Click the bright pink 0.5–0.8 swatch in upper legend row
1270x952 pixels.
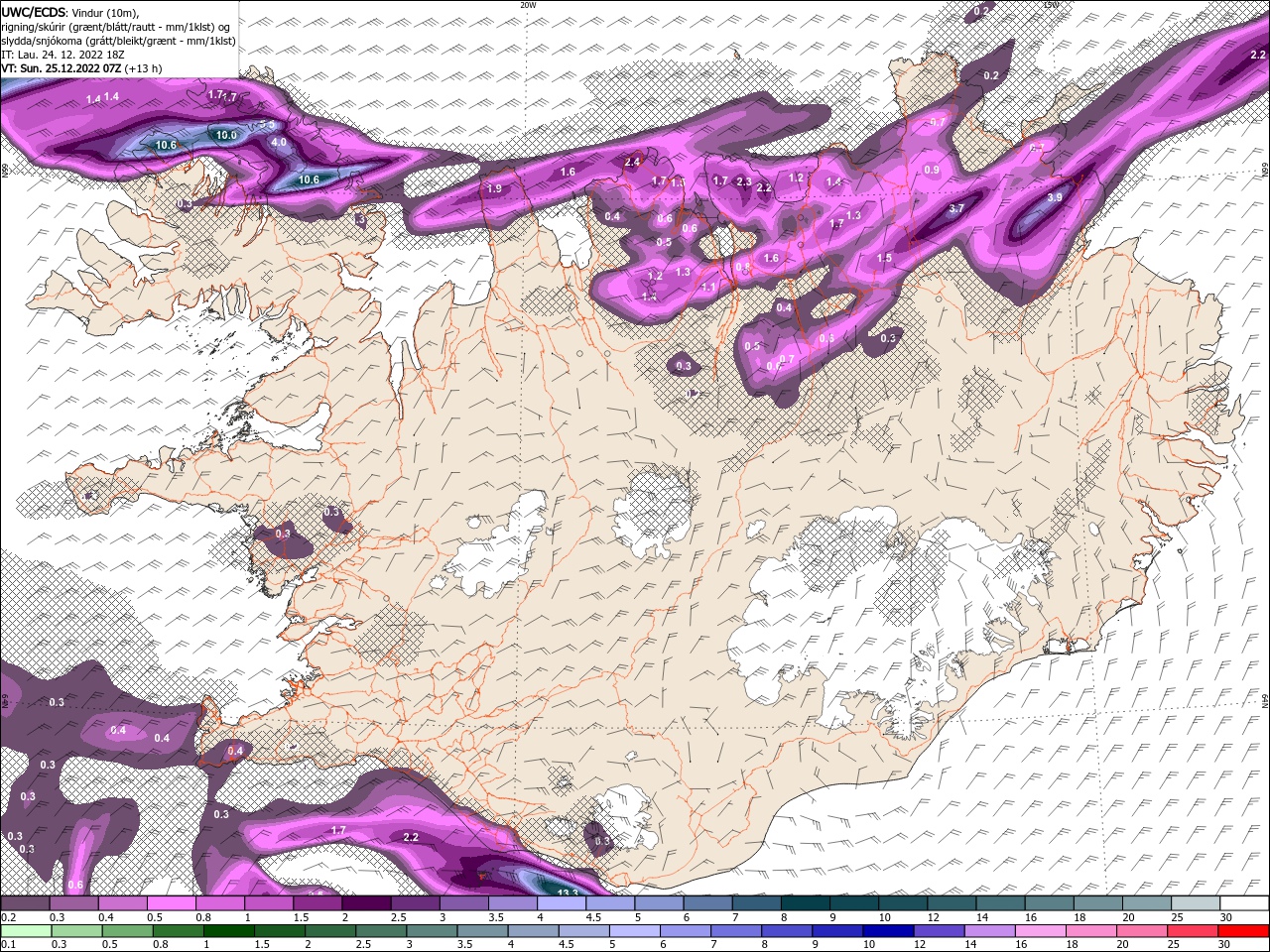pos(171,903)
